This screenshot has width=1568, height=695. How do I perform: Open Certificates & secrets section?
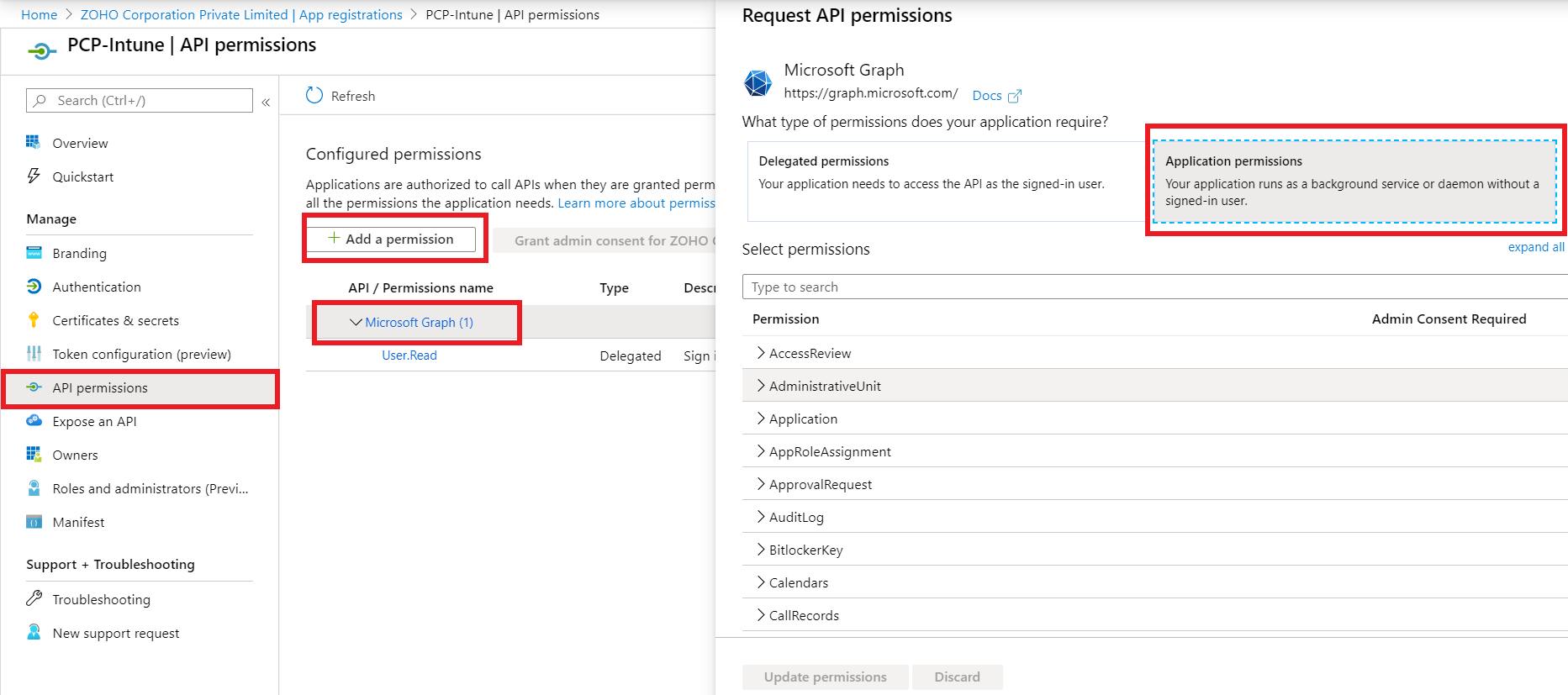click(x=115, y=320)
